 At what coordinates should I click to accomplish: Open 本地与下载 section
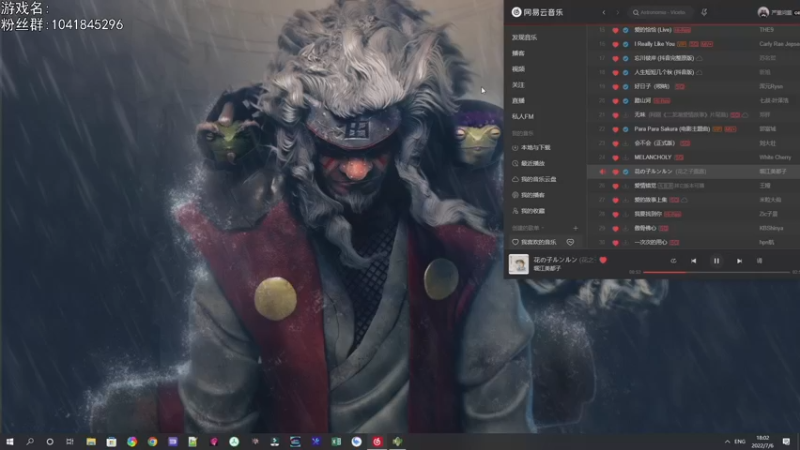pyautogui.click(x=531, y=147)
